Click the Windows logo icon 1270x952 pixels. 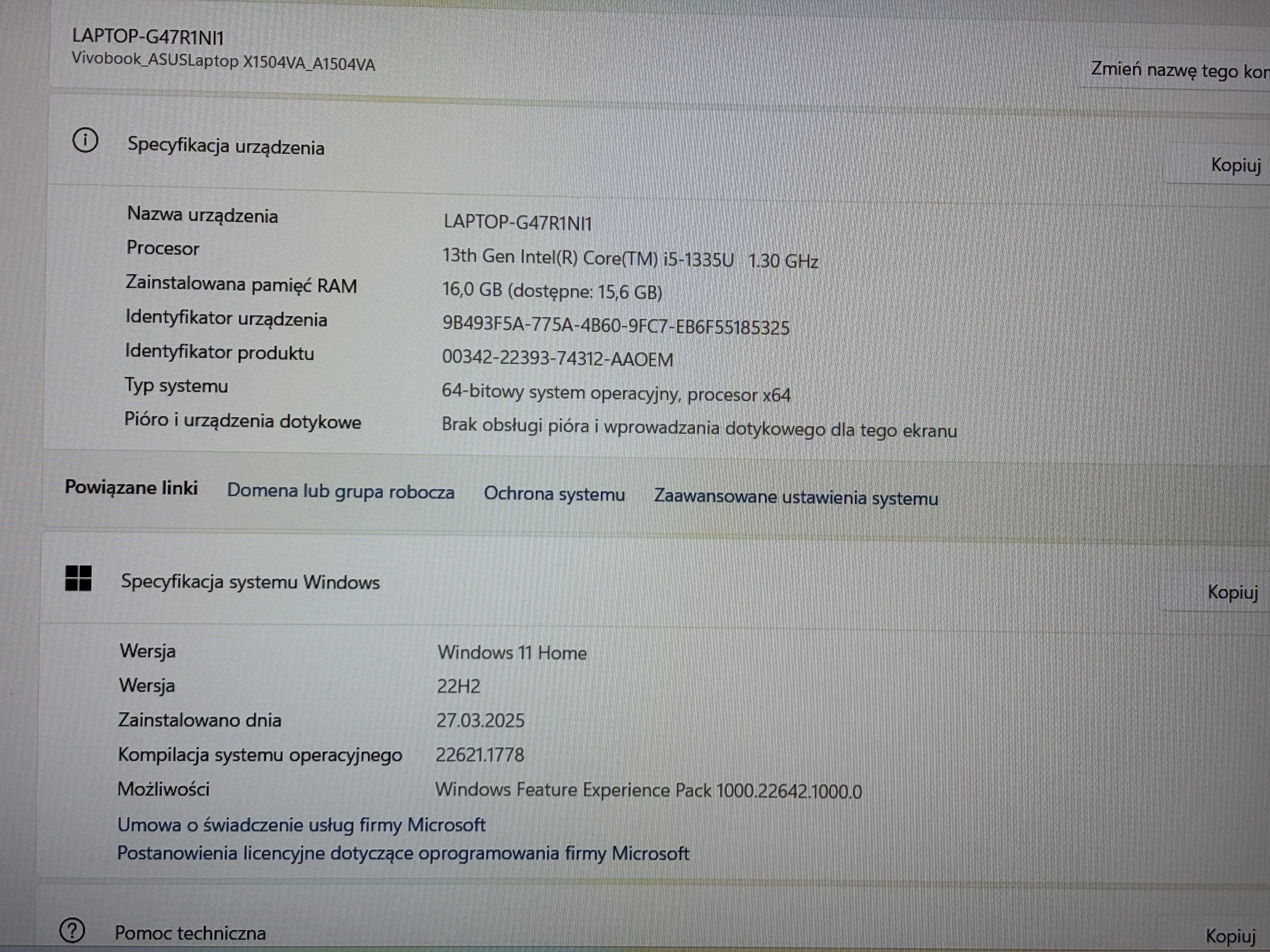pos(79,578)
